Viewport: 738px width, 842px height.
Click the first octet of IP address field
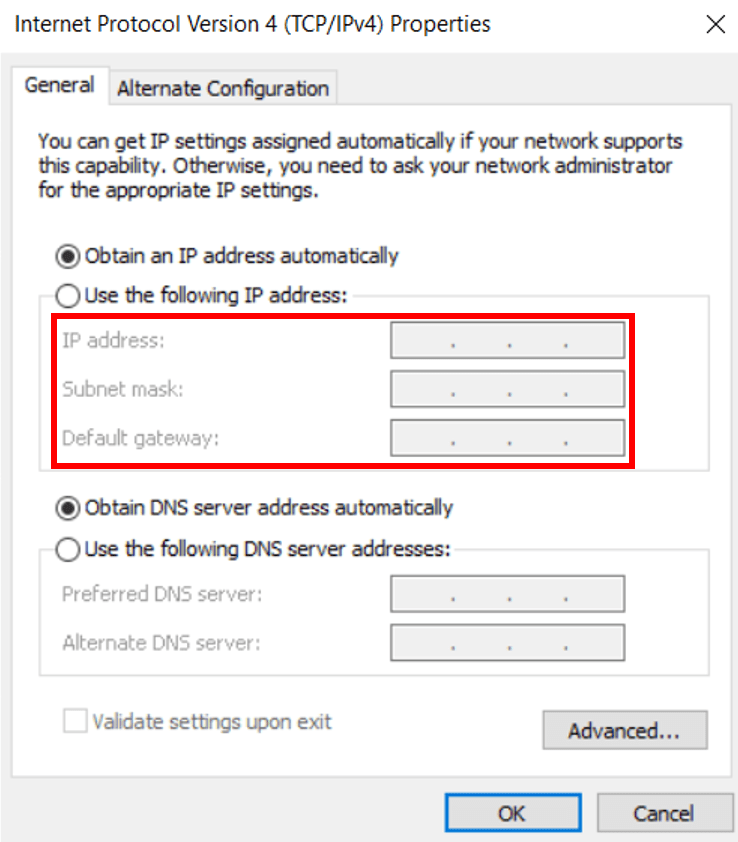pos(422,340)
